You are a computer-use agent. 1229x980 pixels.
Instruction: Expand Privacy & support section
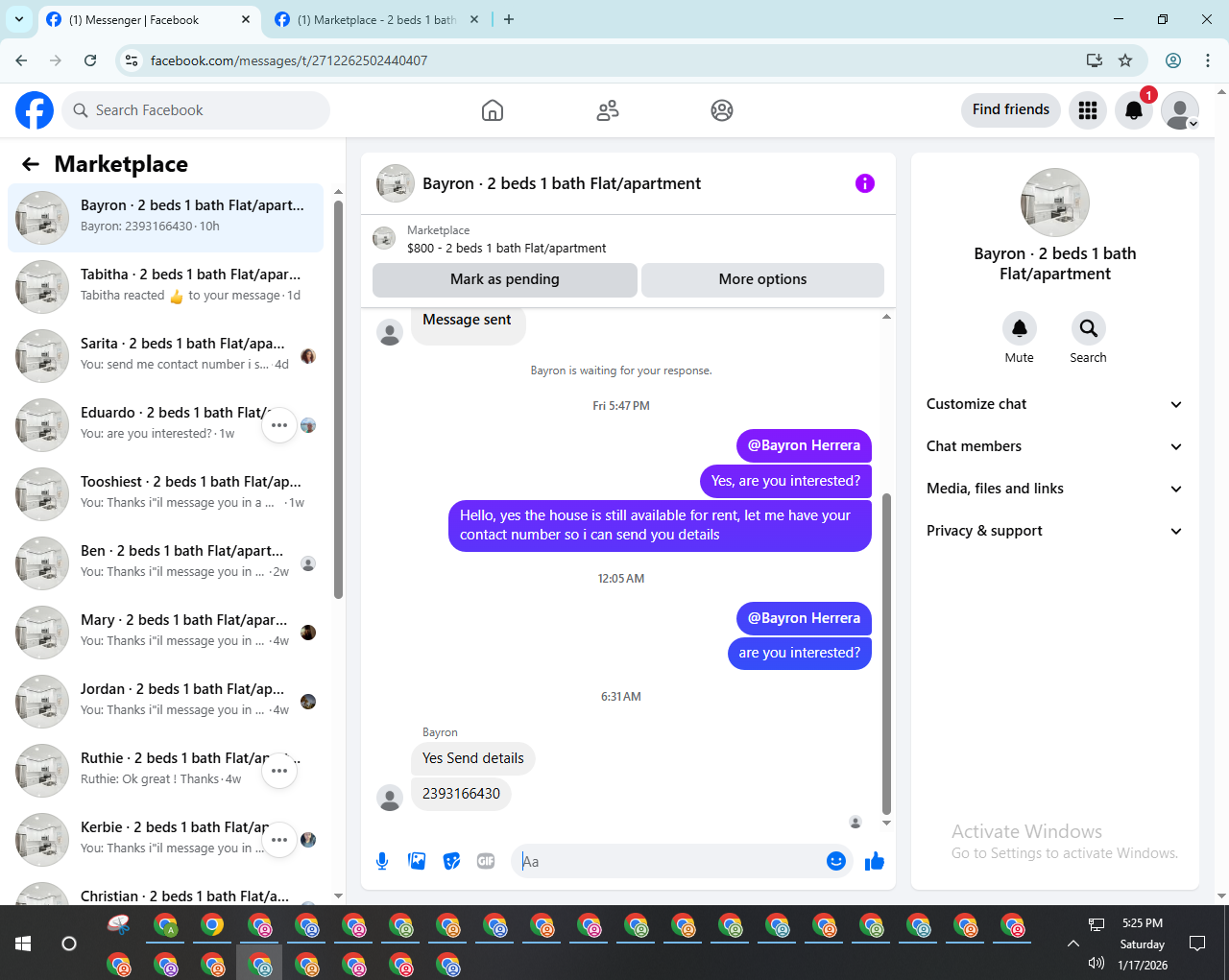pyautogui.click(x=1055, y=531)
